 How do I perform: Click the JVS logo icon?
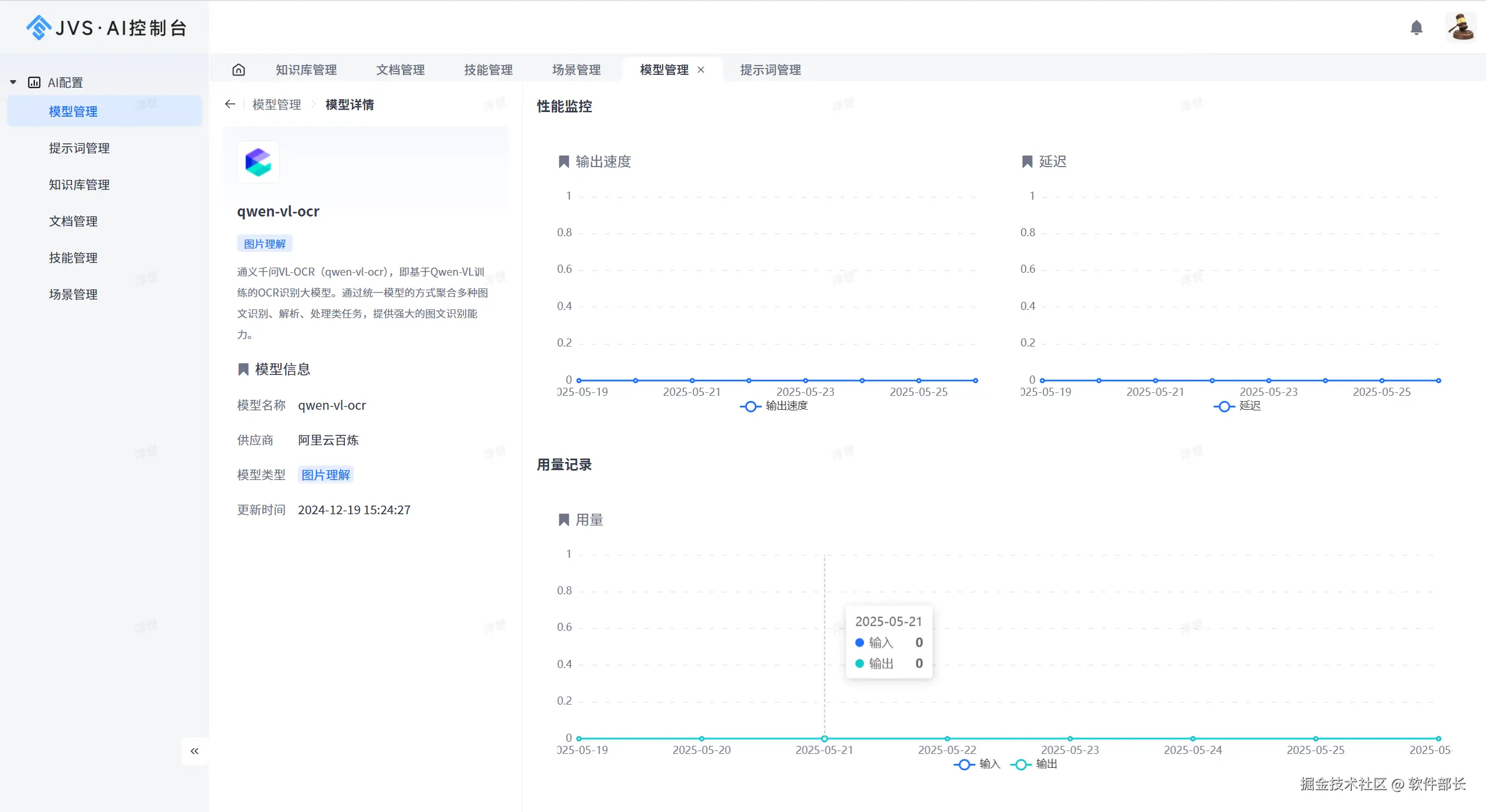click(38, 27)
